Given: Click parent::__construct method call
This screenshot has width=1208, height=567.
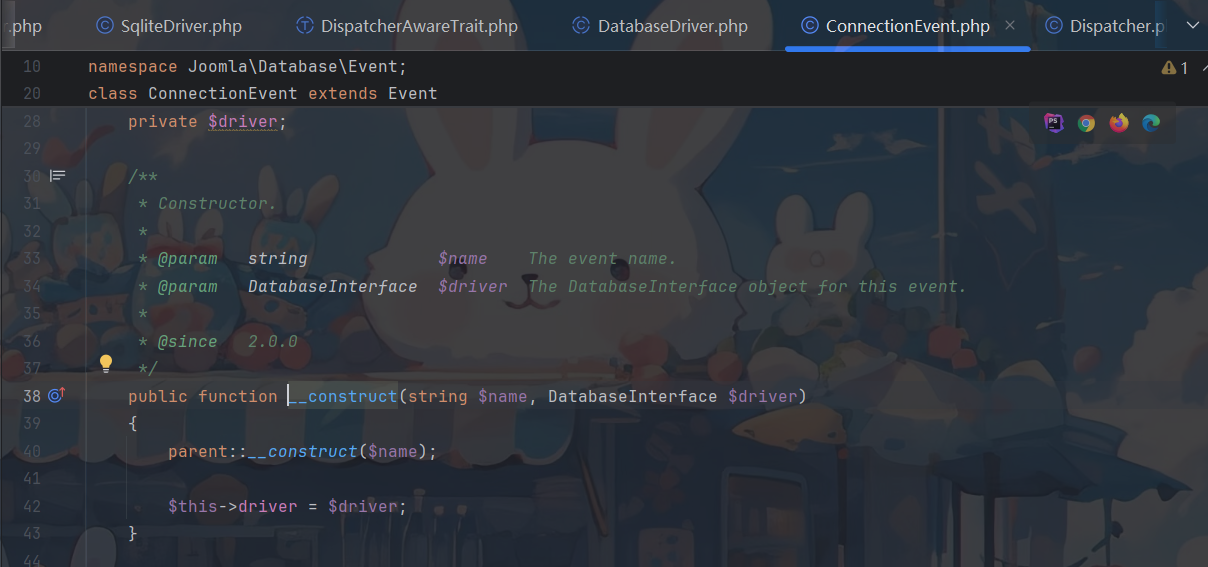Looking at the screenshot, I should tap(308, 452).
